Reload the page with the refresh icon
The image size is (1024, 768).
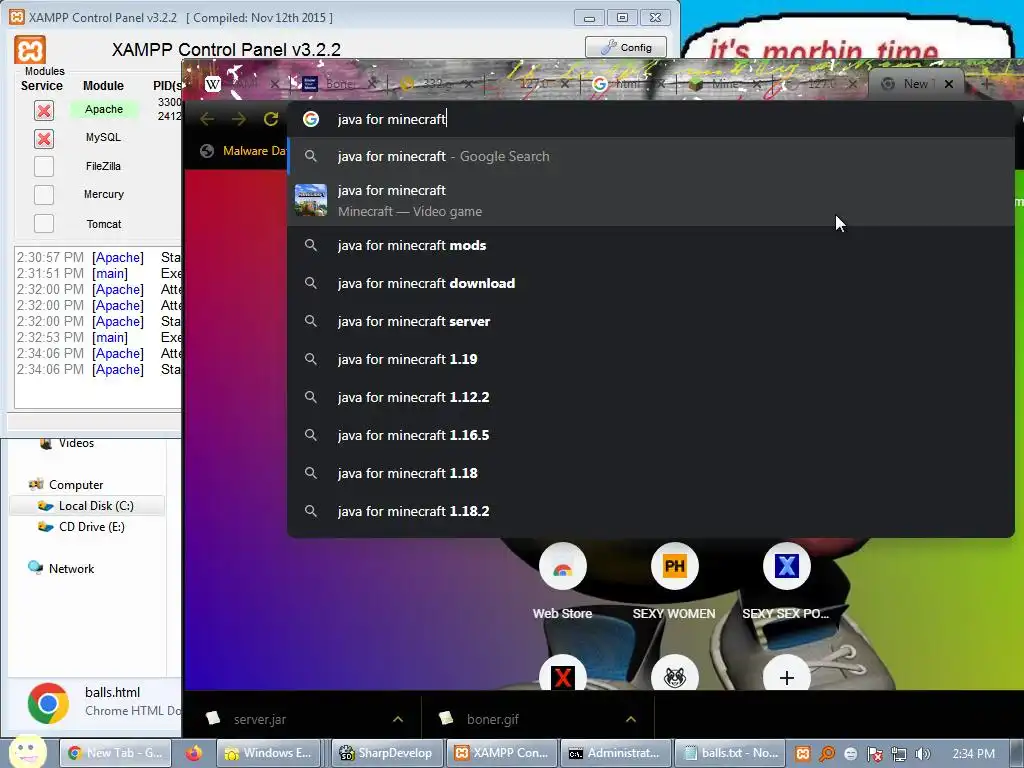click(x=270, y=119)
